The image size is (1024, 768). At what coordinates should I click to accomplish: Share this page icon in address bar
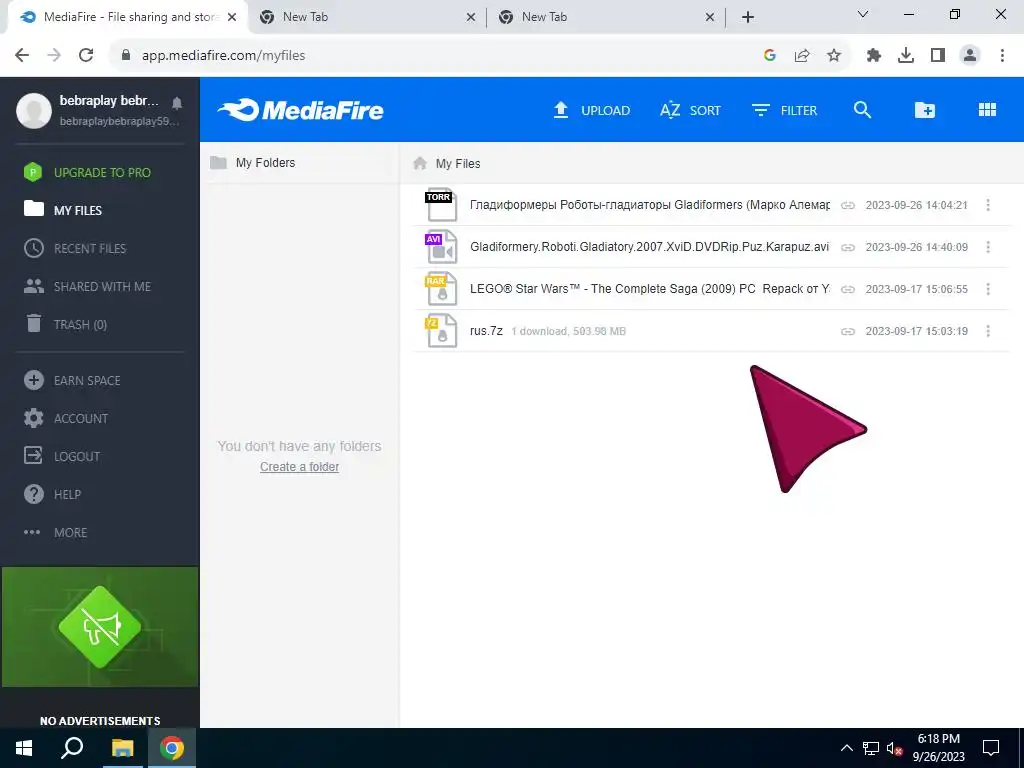click(x=802, y=56)
